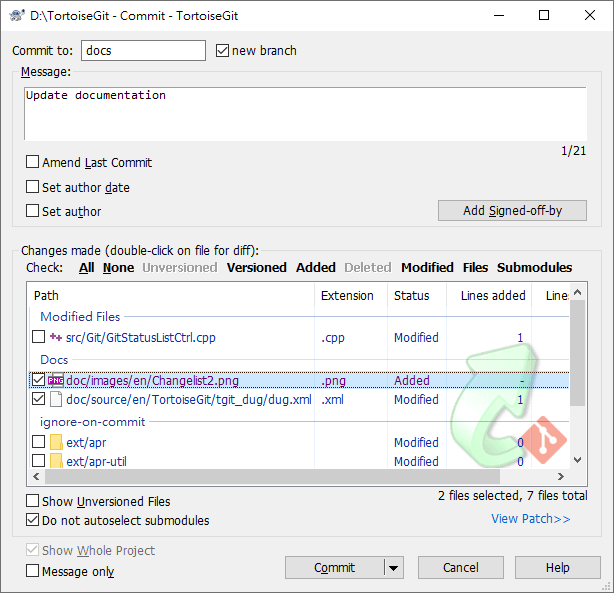
Task: Click the file list scroll right arrow
Action: pos(561,476)
